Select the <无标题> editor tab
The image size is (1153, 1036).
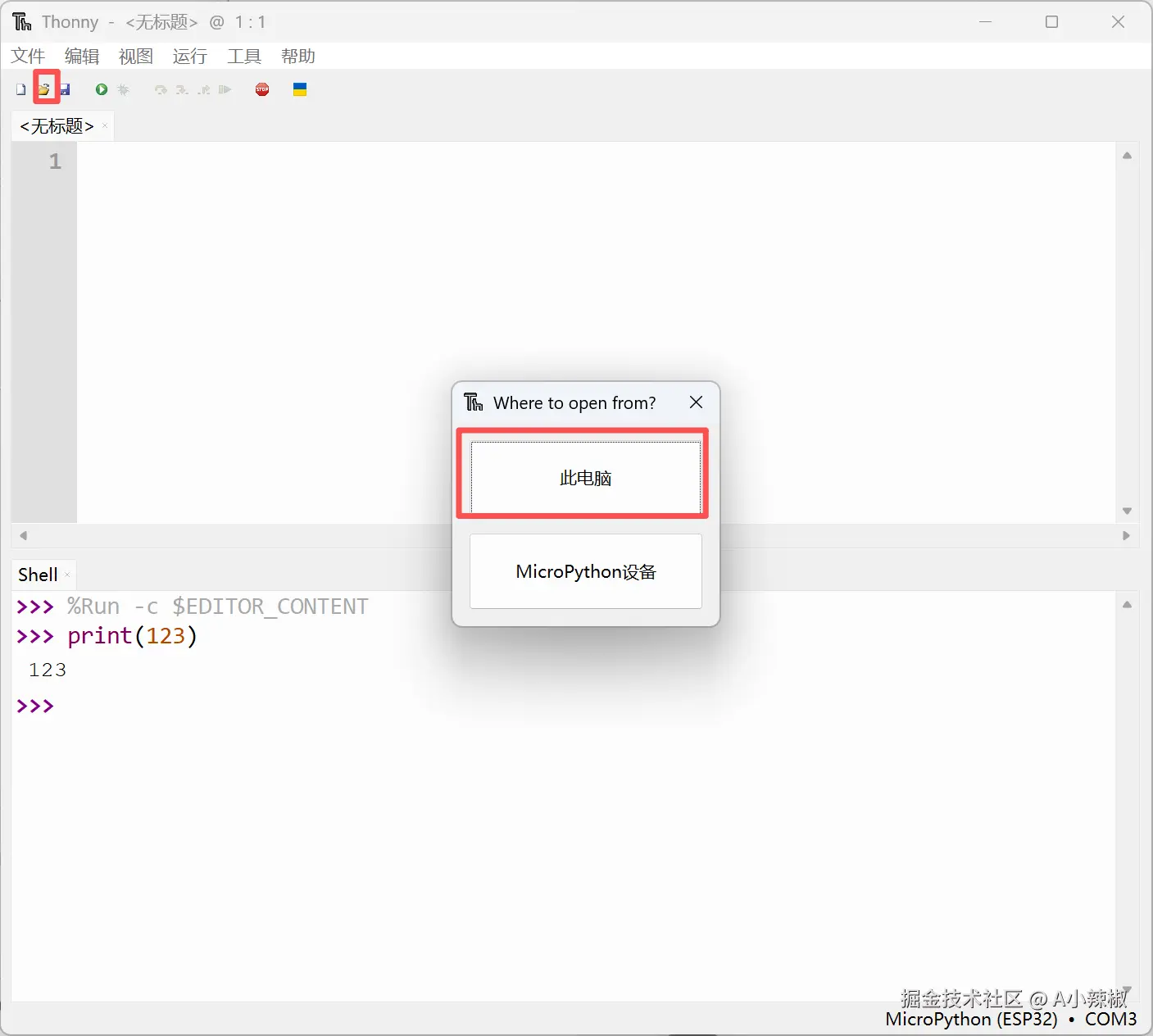coord(57,126)
